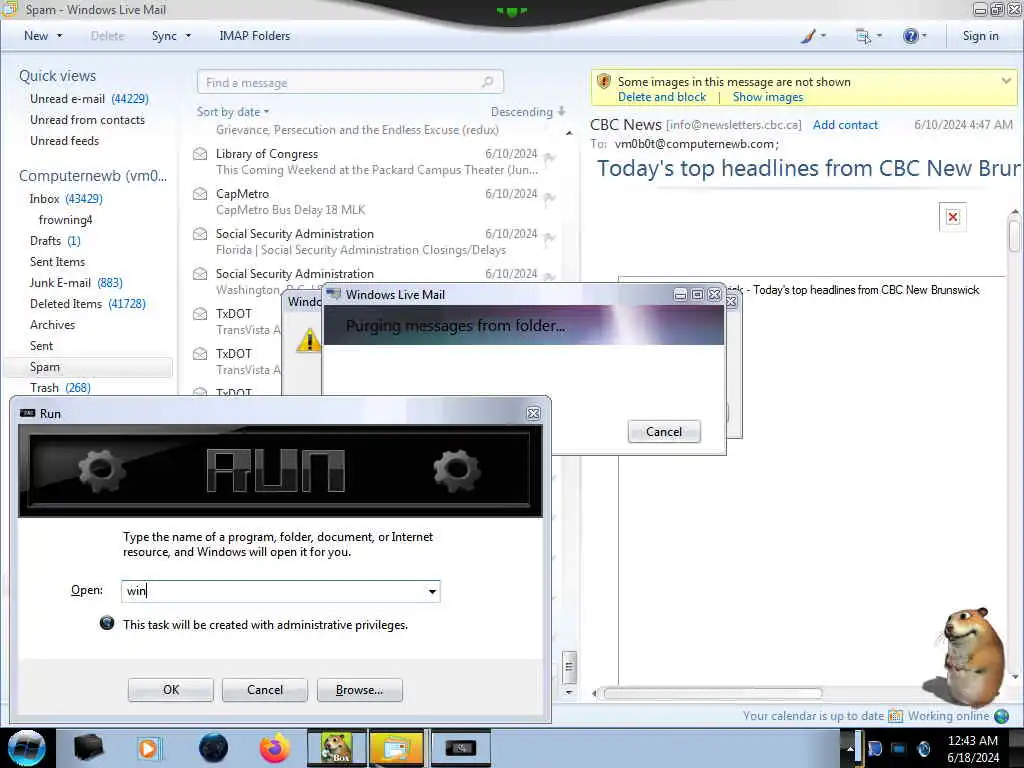Click the shield icon in images warning bar

click(x=604, y=82)
